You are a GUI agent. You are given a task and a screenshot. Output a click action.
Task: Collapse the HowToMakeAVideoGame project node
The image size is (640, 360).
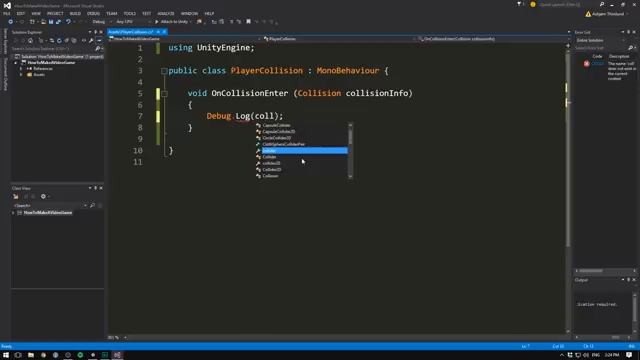click(16, 62)
